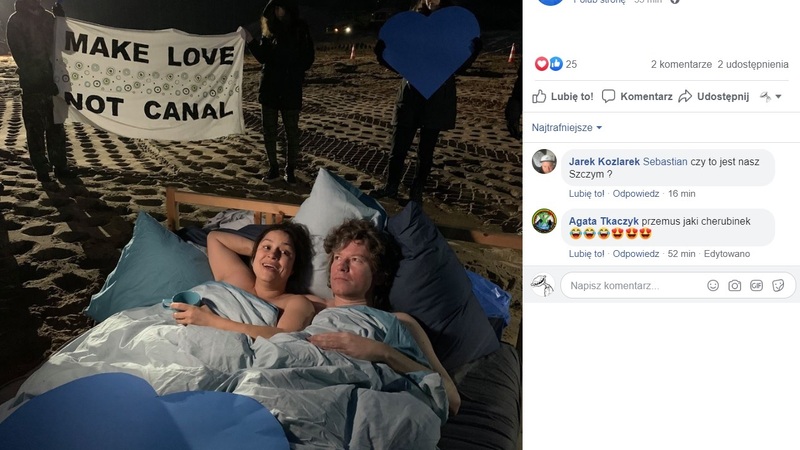Insert an emoji with the smiley icon

(x=713, y=286)
